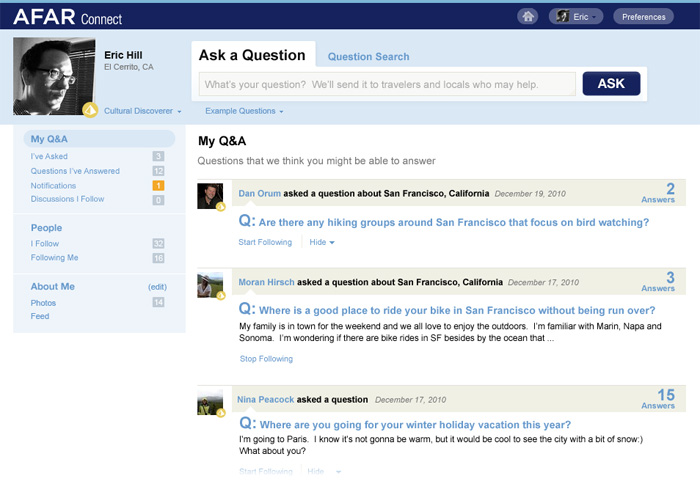Click the orange Notifications count badge
This screenshot has height=484, width=700.
[158, 185]
